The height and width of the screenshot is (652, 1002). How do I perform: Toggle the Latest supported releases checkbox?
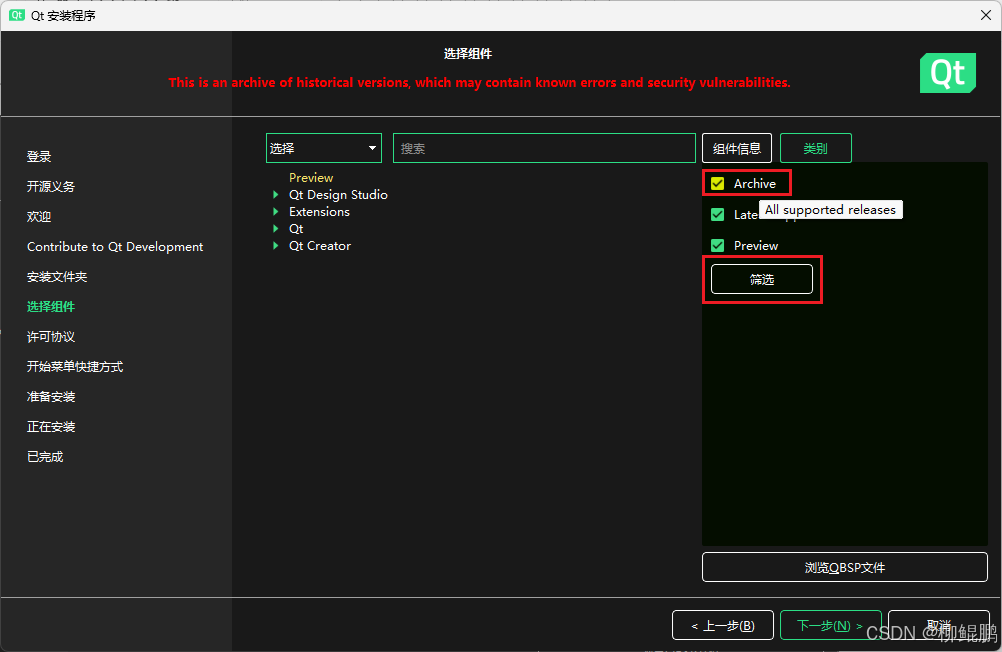pos(718,214)
